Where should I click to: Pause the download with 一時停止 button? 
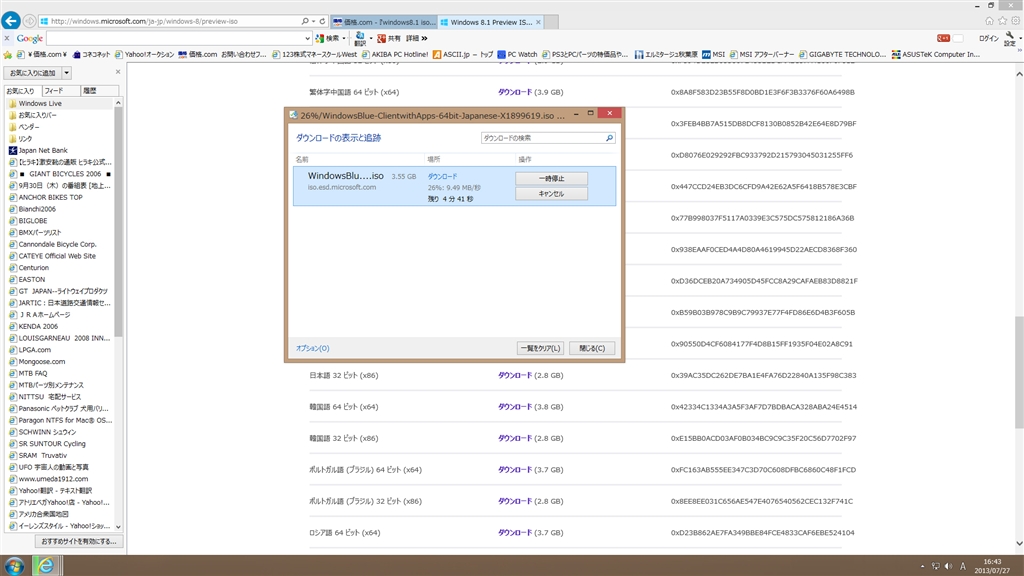point(551,178)
